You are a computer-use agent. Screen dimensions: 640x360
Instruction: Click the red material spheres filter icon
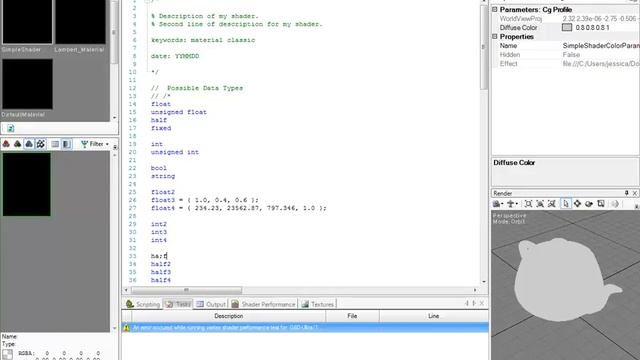click(x=6, y=144)
